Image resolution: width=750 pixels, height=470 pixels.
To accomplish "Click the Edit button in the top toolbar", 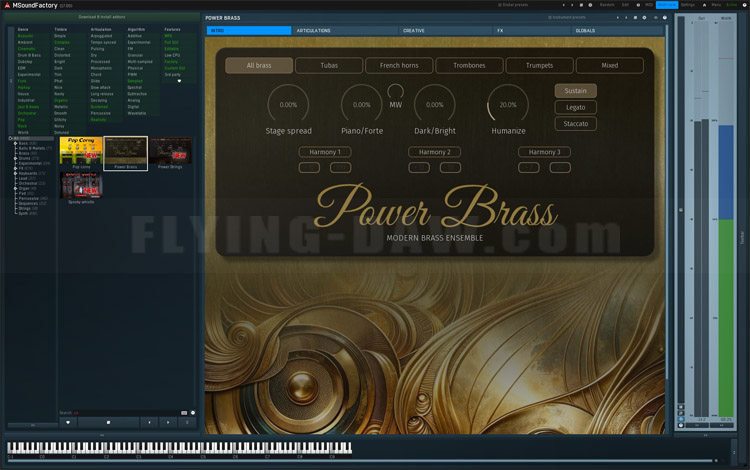I will pyautogui.click(x=625, y=5).
